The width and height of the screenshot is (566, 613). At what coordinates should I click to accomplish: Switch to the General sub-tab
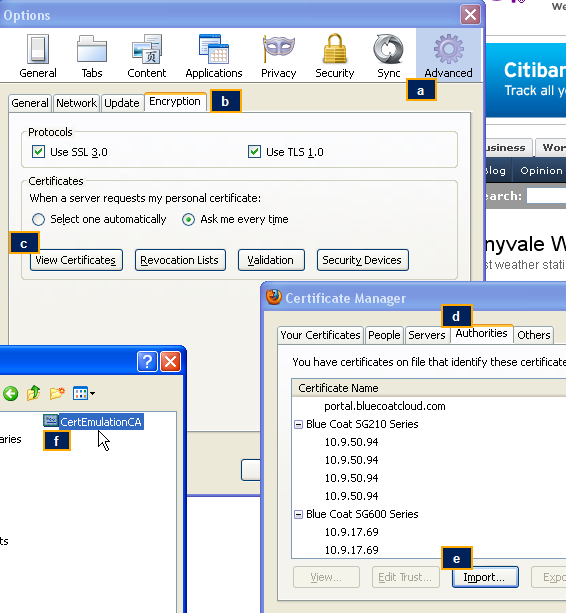(x=30, y=103)
